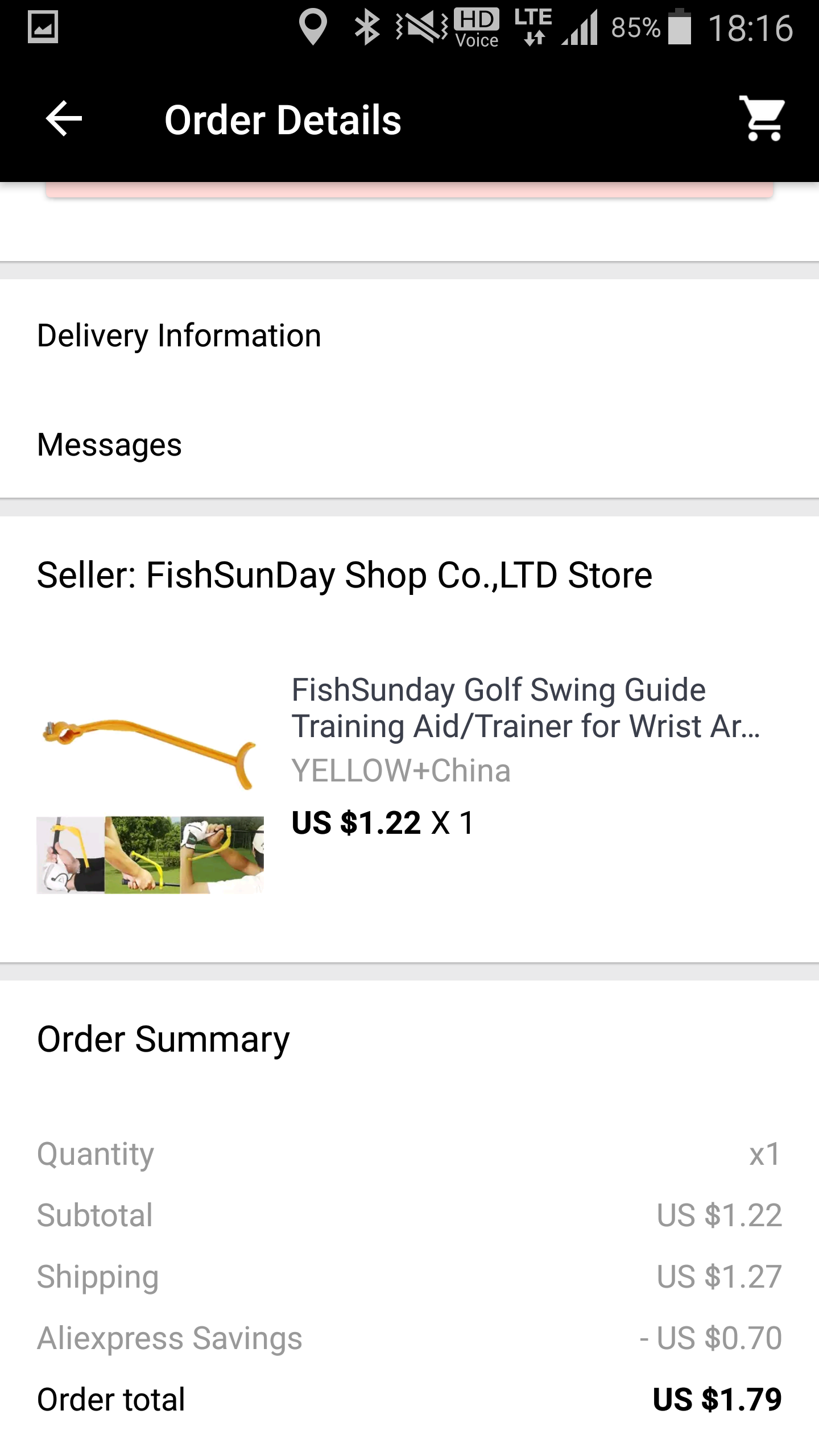Tap the Order Details header title
The image size is (819, 1456).
[x=283, y=120]
